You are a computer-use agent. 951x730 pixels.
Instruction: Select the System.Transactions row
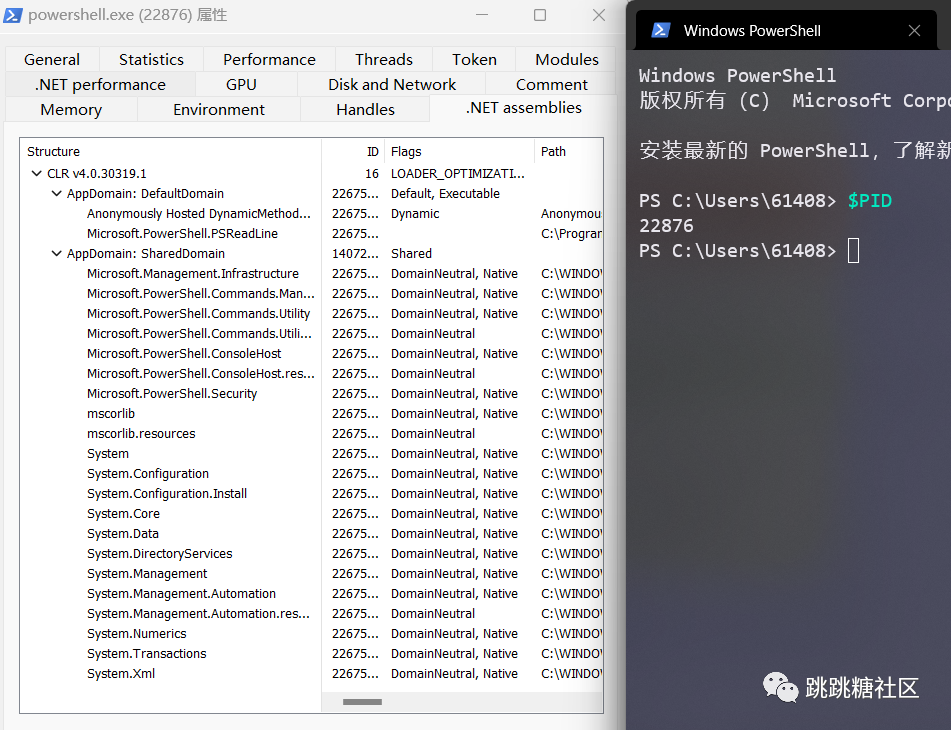(312, 654)
